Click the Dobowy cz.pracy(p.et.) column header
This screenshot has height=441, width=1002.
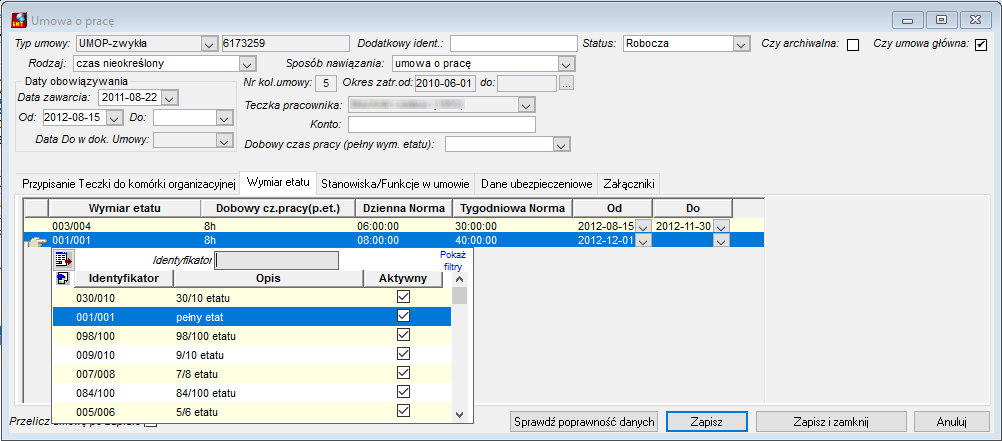tap(277, 208)
